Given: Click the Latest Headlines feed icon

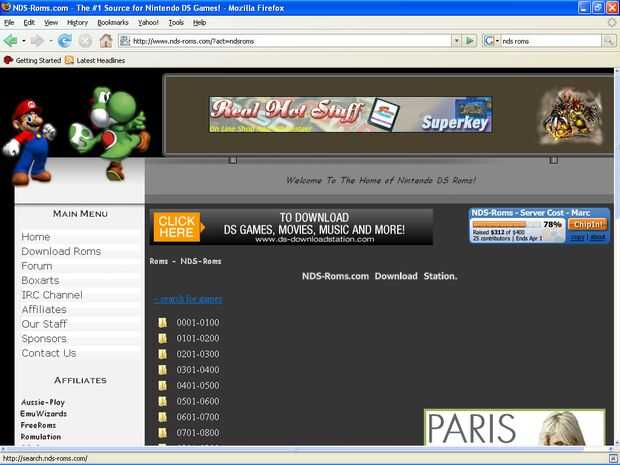Looking at the screenshot, I should pos(69,60).
